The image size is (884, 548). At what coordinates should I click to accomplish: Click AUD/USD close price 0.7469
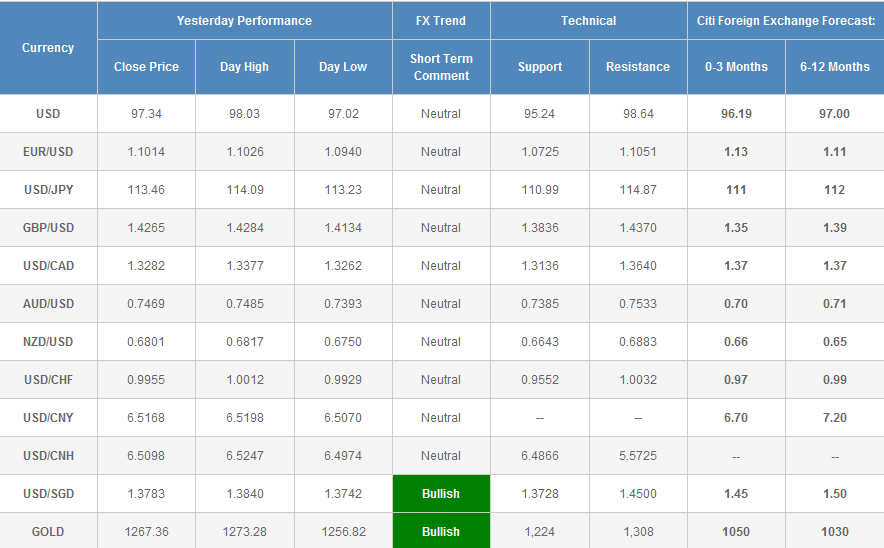[x=146, y=304]
